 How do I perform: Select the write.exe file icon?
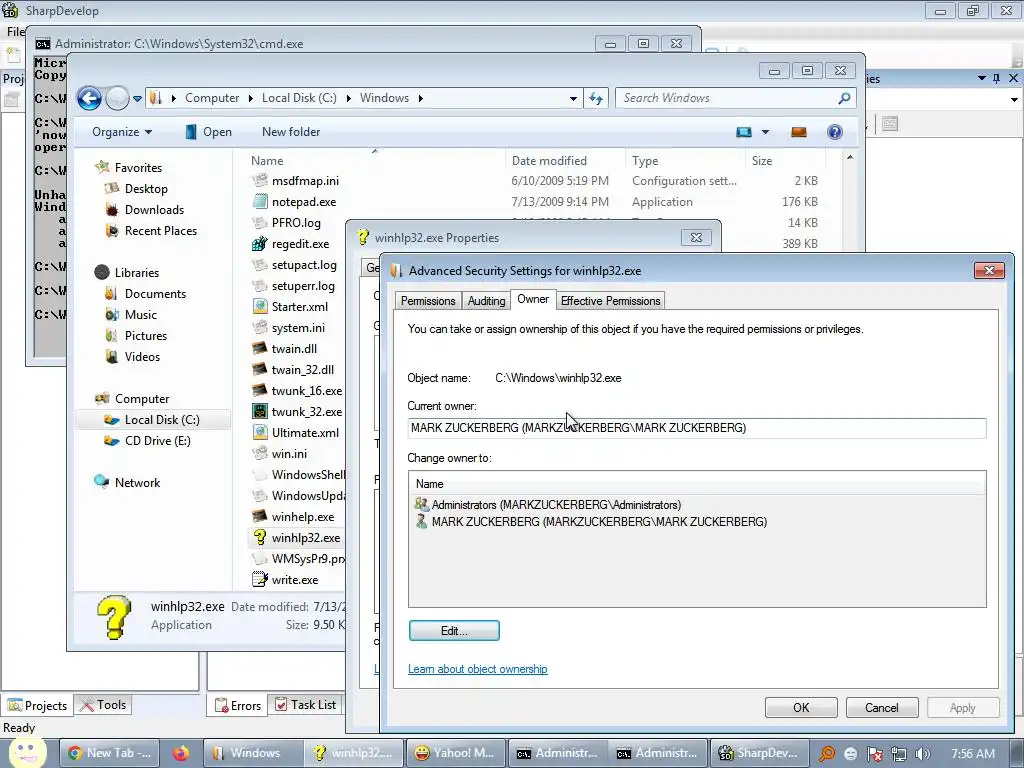260,579
